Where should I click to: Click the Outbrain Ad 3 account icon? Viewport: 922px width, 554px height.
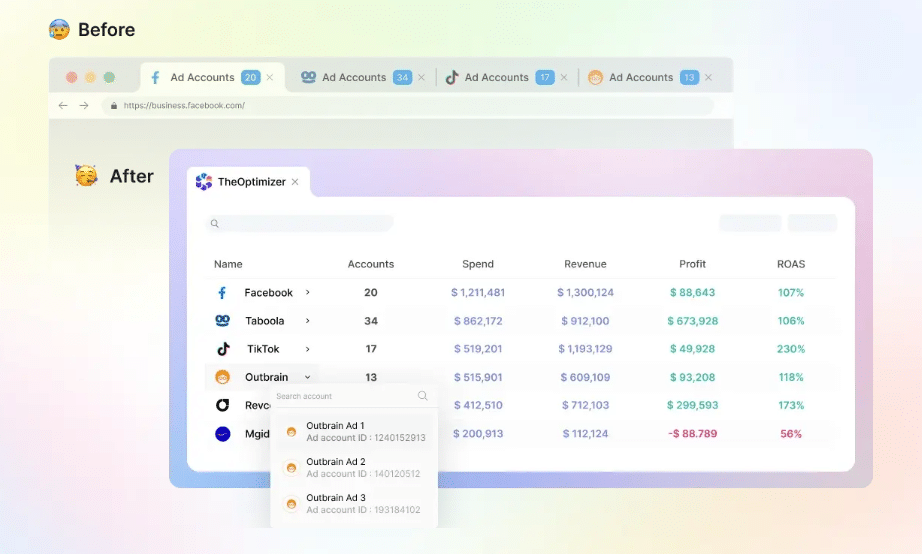coord(291,504)
